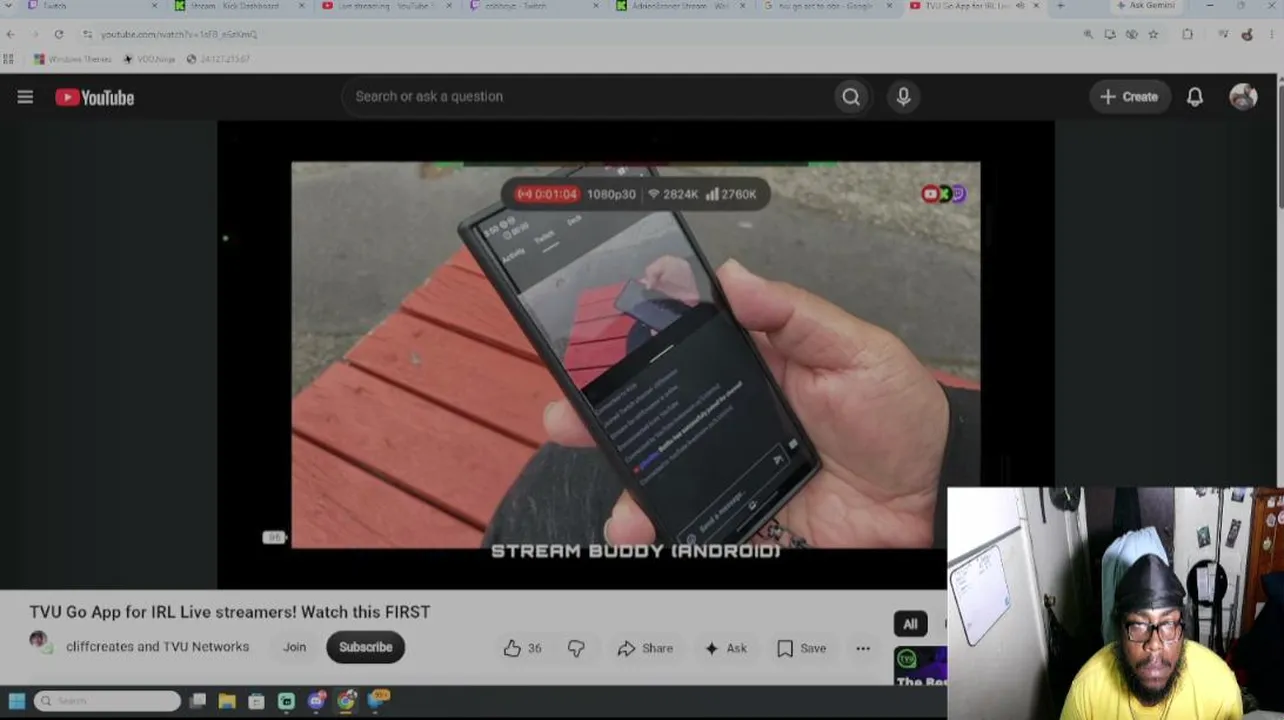
Task: Open a new browser tab
Action: 1060,6
